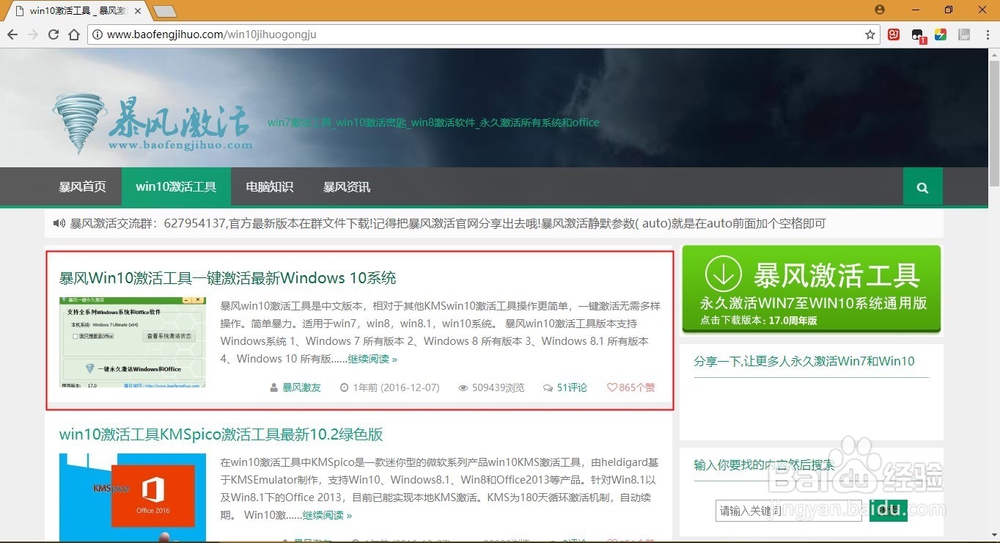1000x543 pixels.
Task: Open article win10激活工具KMSpico激活工具最新10.2绿色版
Action: [x=221, y=435]
